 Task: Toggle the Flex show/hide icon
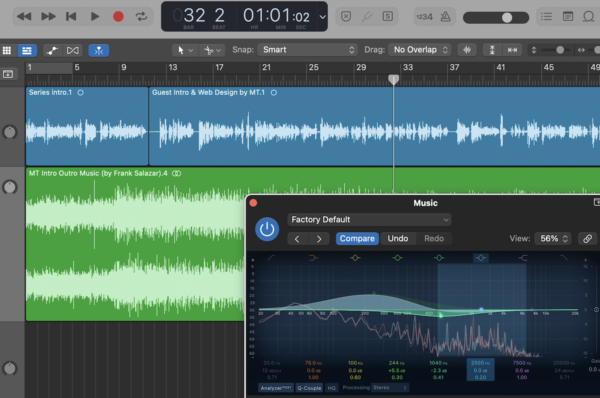73,51
